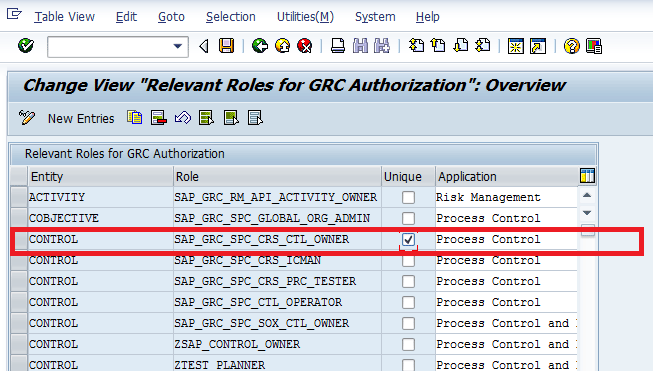Uncheck Unique for SAP_GRC_SPC_CRS_CTL_OWNER
Image resolution: width=653 pixels, height=371 pixels.
(408, 239)
